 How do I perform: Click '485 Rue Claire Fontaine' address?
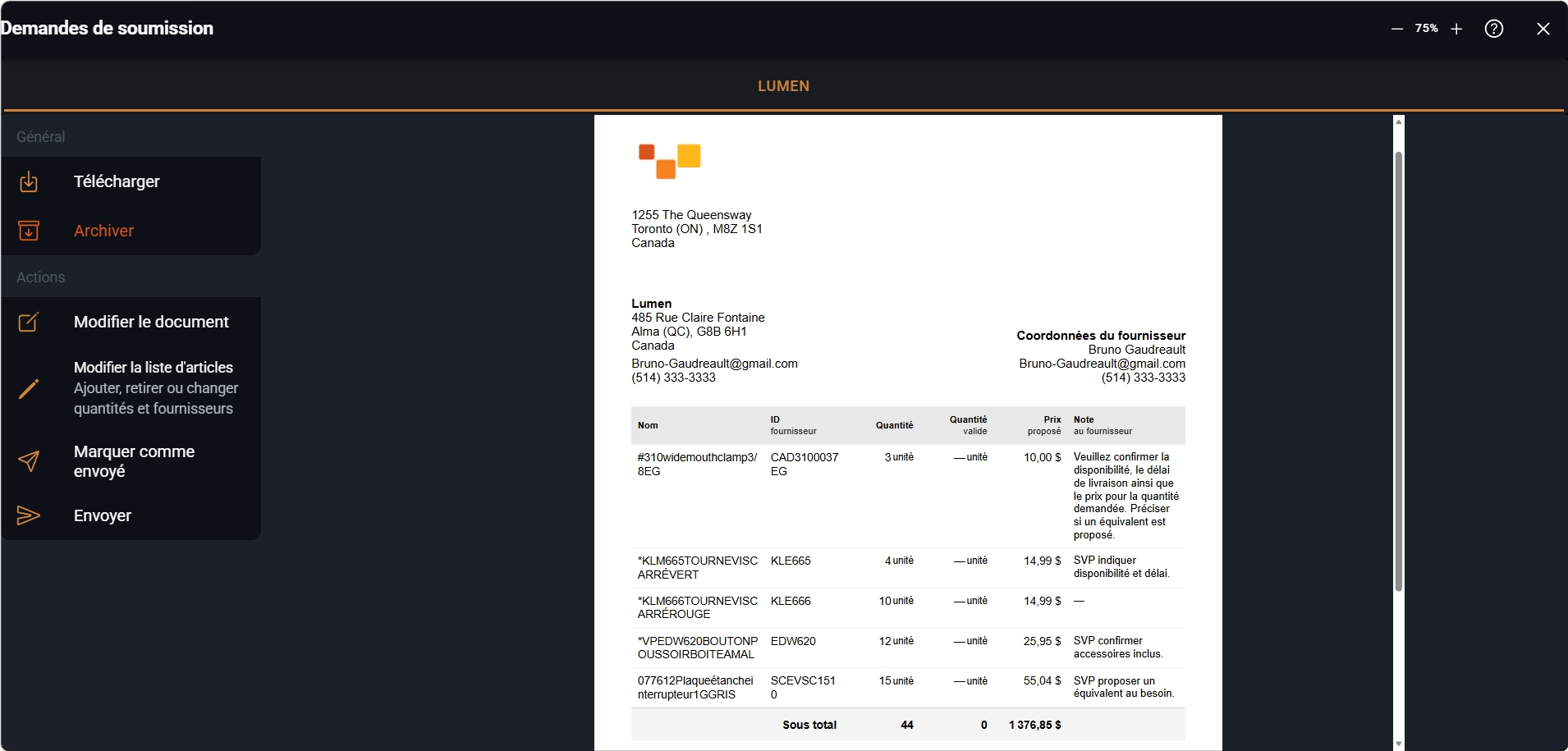(x=698, y=318)
